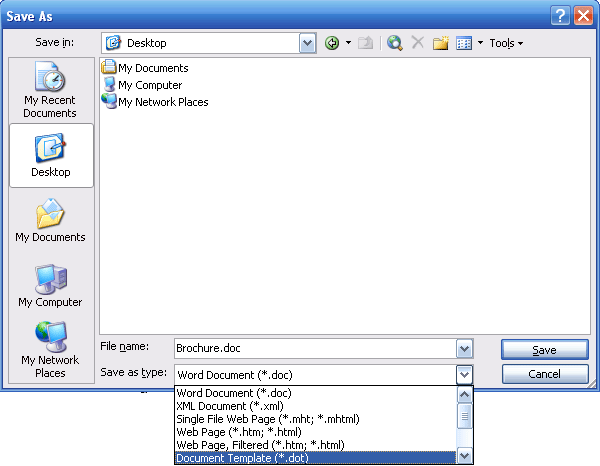Click the Create New Folder icon

[440, 43]
